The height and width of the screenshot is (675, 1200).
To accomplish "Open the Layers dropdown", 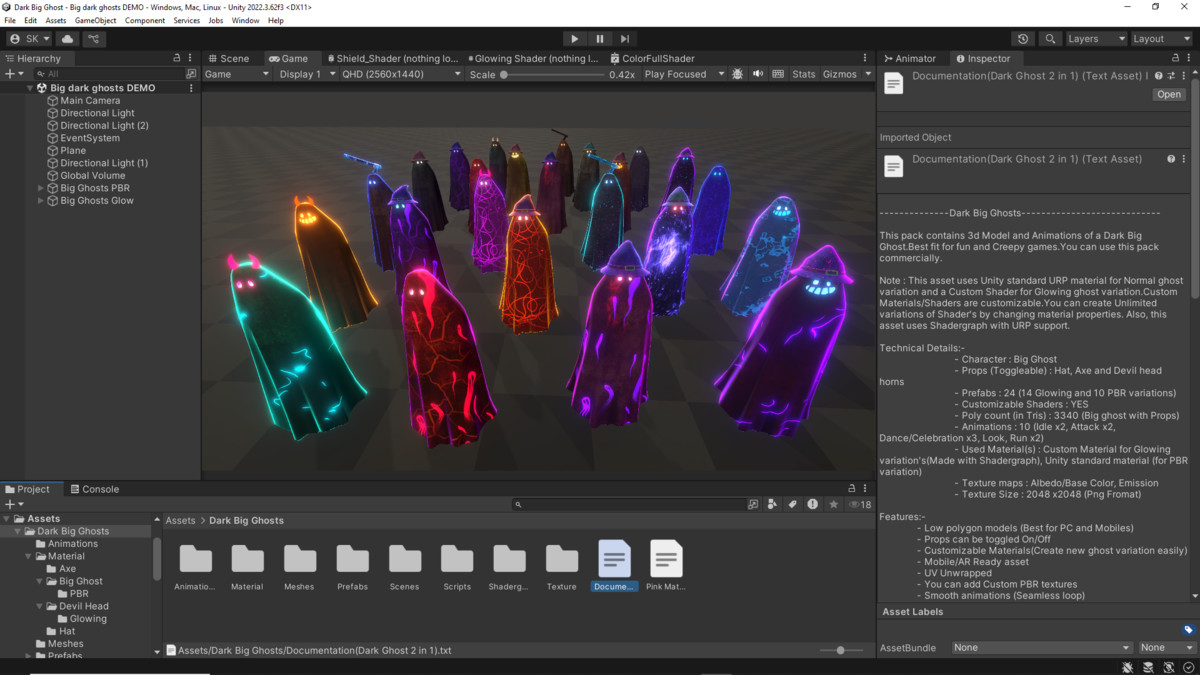I will click(x=1094, y=38).
